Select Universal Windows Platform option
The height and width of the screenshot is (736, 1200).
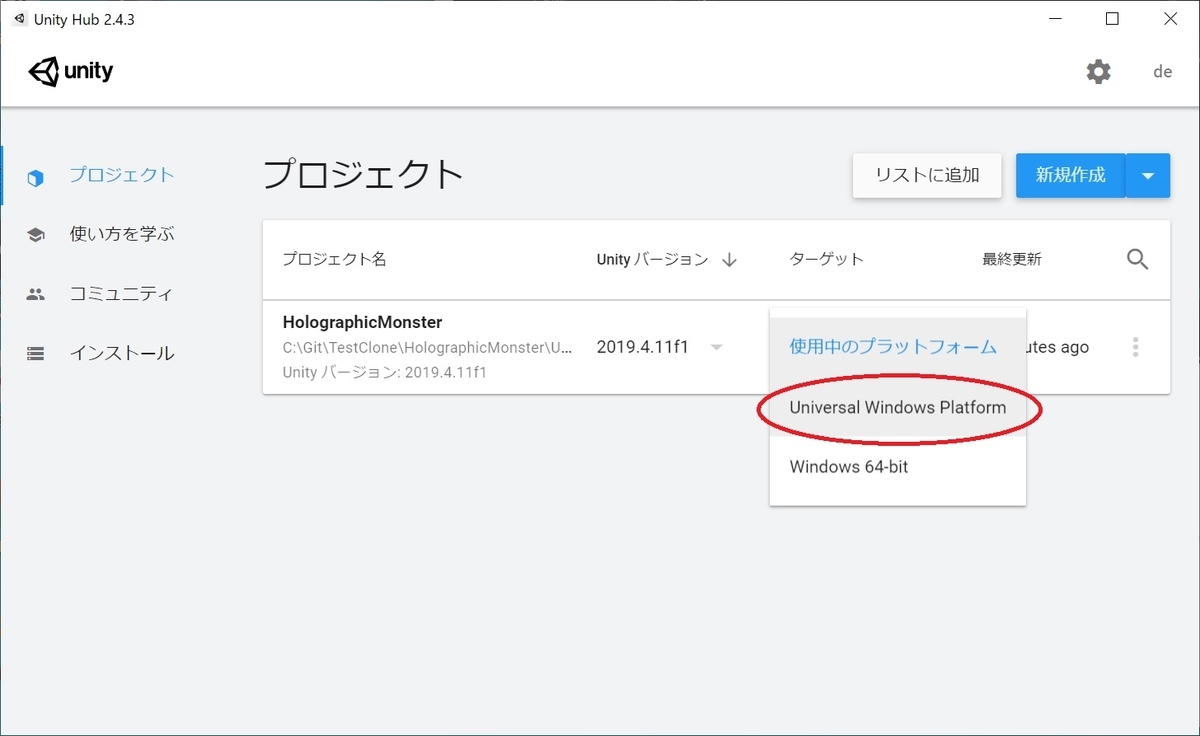[x=897, y=407]
